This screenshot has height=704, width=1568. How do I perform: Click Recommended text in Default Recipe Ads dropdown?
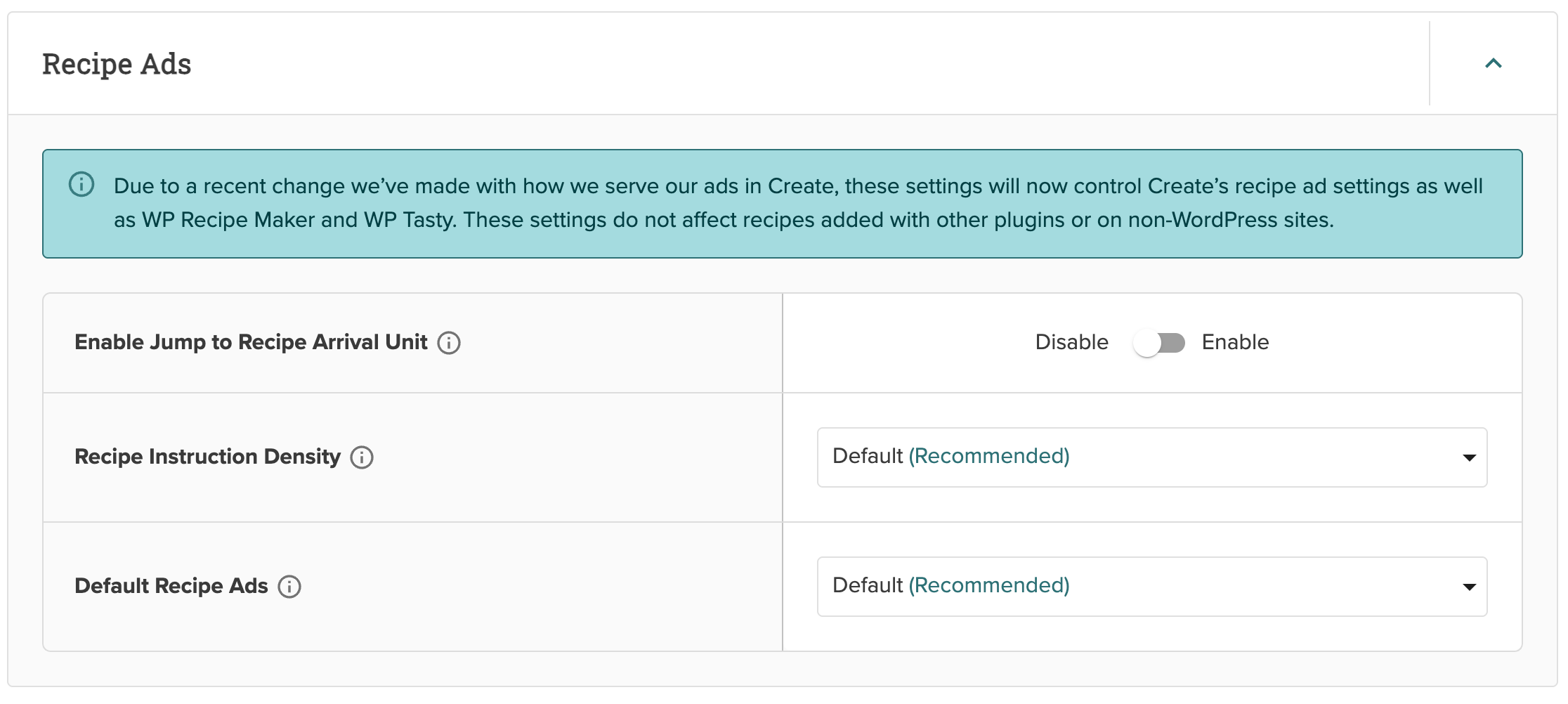pyautogui.click(x=989, y=585)
